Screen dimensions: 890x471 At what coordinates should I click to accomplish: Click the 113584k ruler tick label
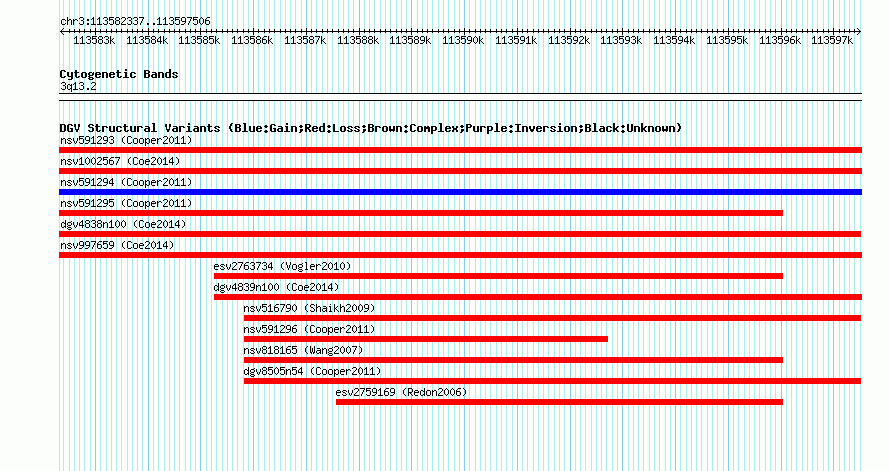tap(147, 40)
